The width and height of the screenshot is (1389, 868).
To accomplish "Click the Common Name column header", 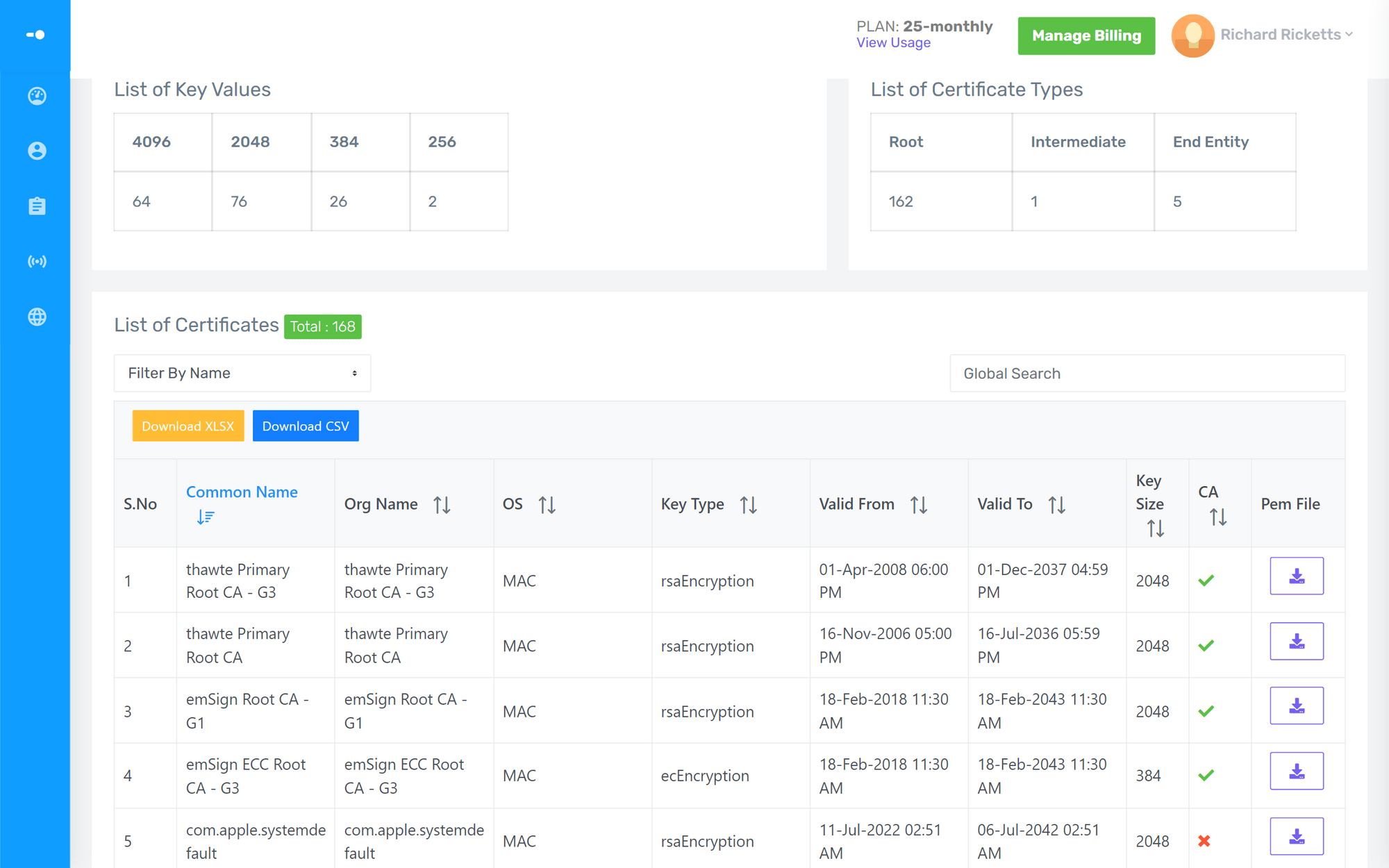I will pyautogui.click(x=241, y=492).
